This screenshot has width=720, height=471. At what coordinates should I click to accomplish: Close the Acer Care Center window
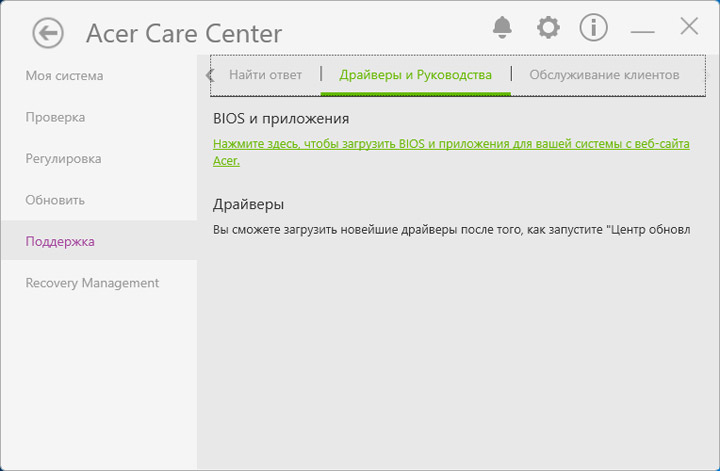coord(689,26)
